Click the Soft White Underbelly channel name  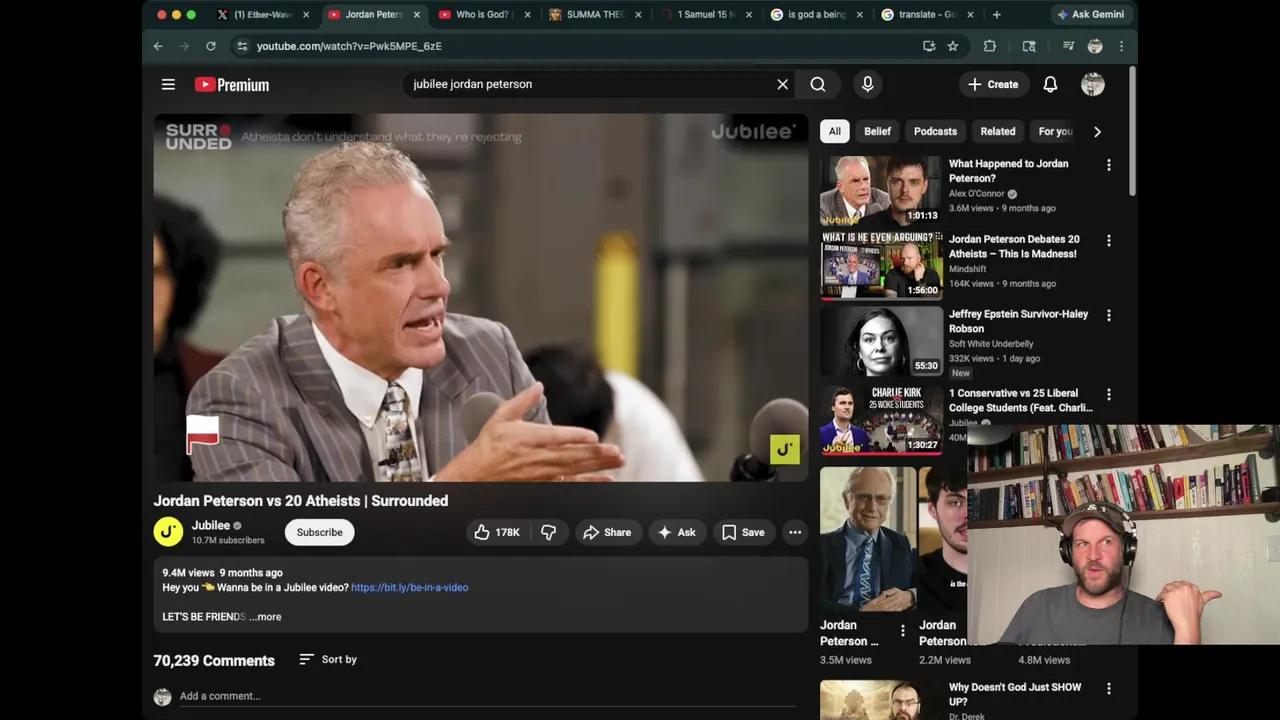coord(991,344)
